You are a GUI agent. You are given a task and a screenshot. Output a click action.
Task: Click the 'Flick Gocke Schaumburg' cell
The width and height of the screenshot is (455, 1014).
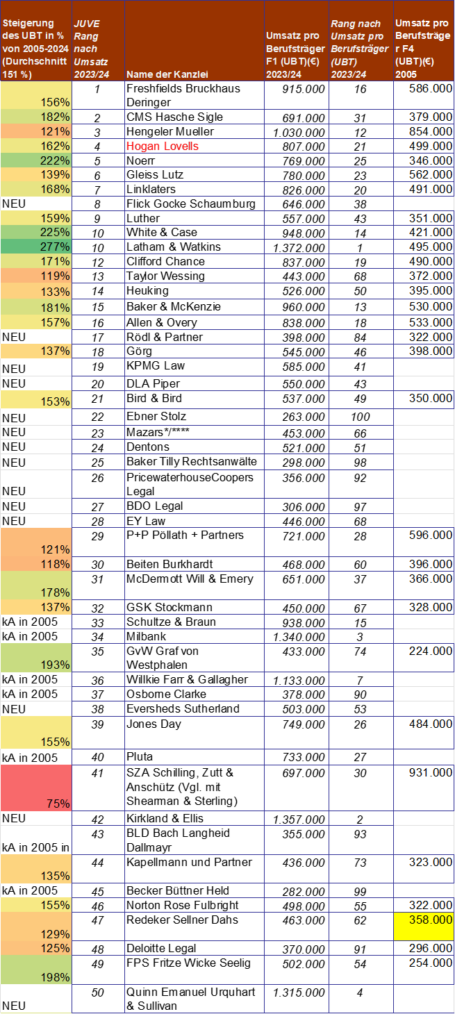click(x=194, y=204)
